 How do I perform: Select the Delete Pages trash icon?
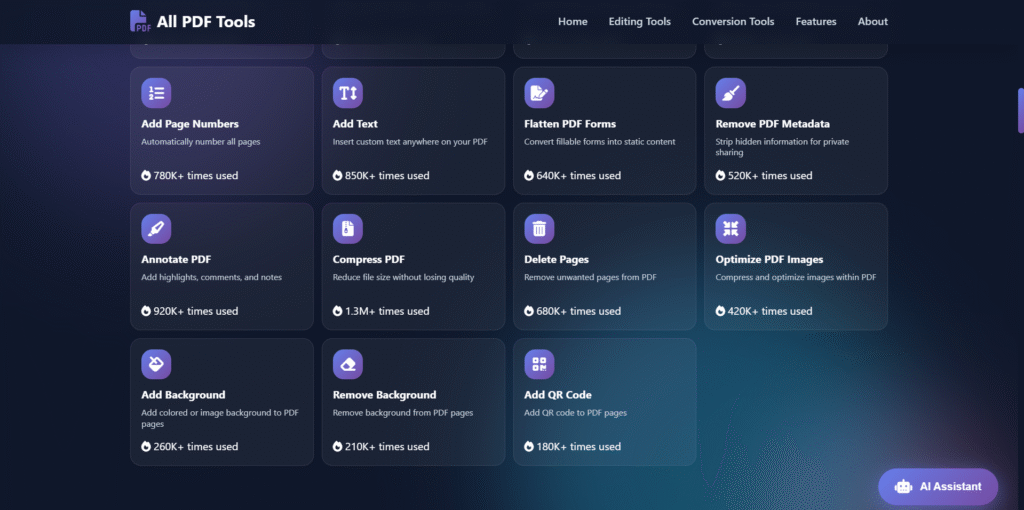point(539,229)
